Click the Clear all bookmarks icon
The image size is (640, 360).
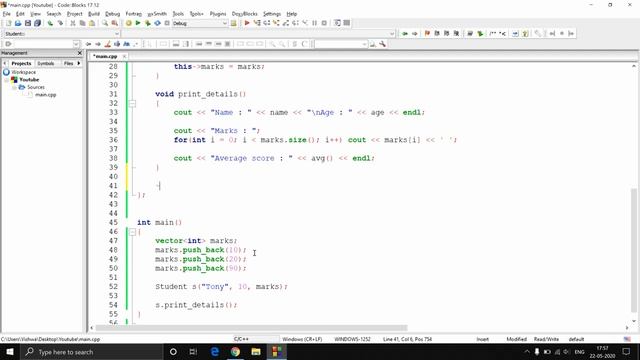(456, 33)
